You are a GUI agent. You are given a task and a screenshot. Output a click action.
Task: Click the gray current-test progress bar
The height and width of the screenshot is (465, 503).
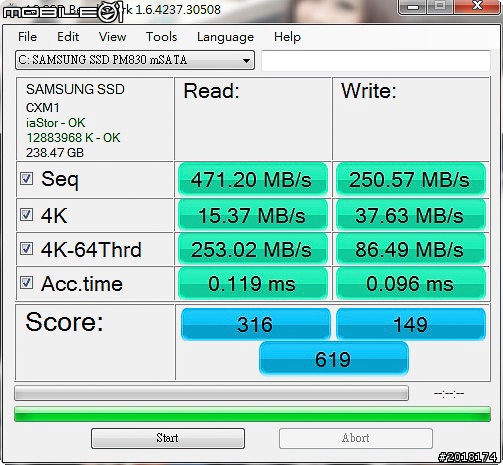[x=211, y=393]
